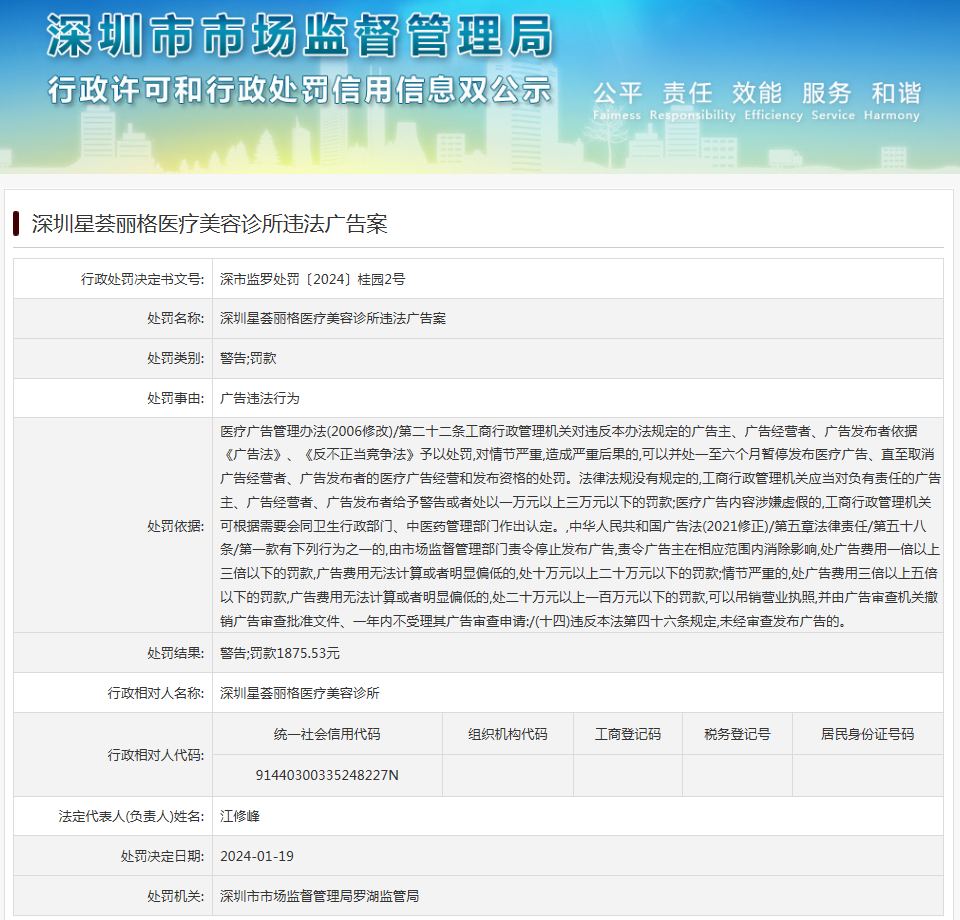The image size is (960, 920).
Task: Click the dark red marker beside the case title
Action: pyautogui.click(x=17, y=223)
